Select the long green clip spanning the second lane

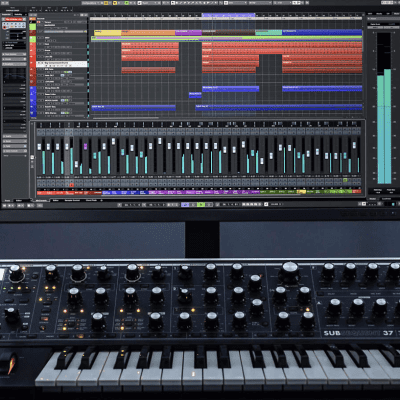227,38
